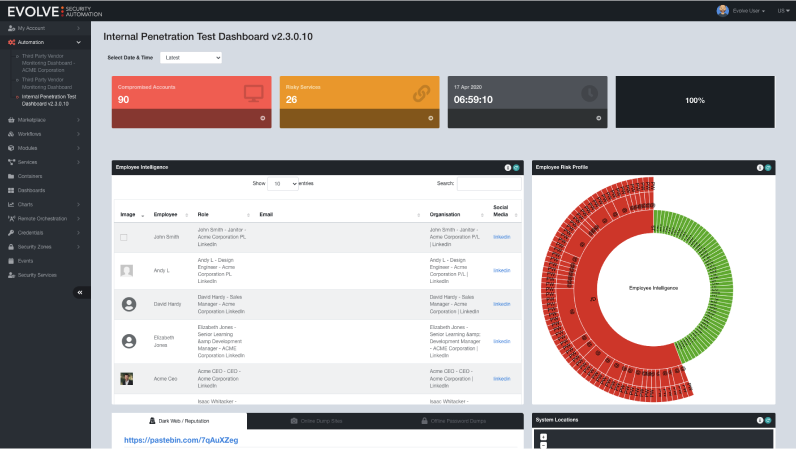Viewport: 796px width, 449px height.
Task: Open the Select Date & Time dropdown
Action: click(190, 58)
